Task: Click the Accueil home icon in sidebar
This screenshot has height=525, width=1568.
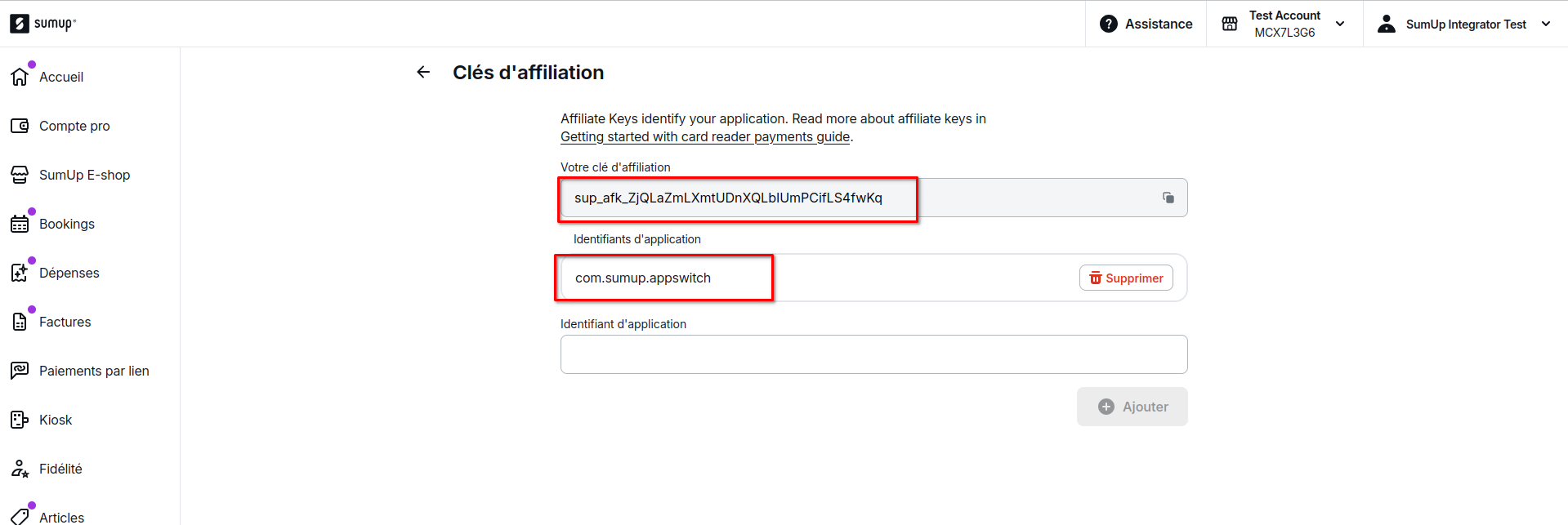Action: pyautogui.click(x=20, y=77)
